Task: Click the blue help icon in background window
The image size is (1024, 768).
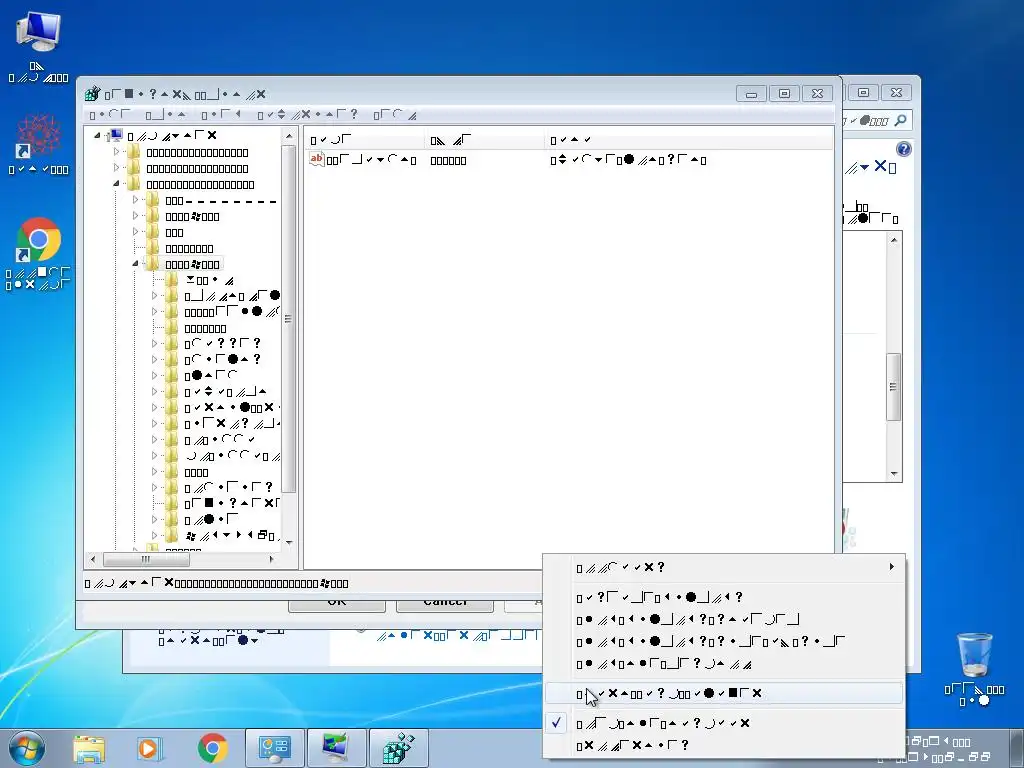Action: (x=904, y=149)
